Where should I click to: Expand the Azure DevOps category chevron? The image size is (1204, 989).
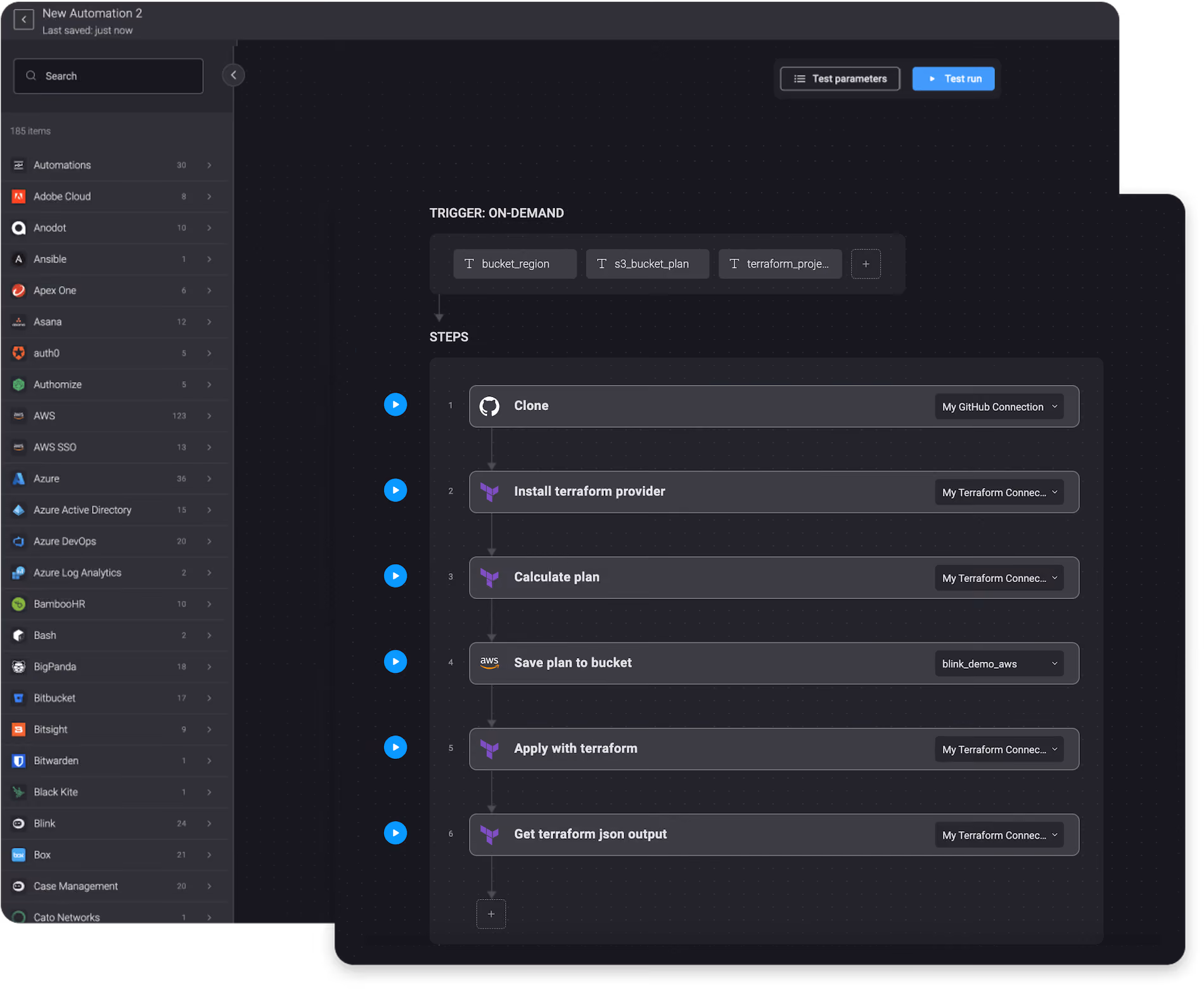[209, 541]
